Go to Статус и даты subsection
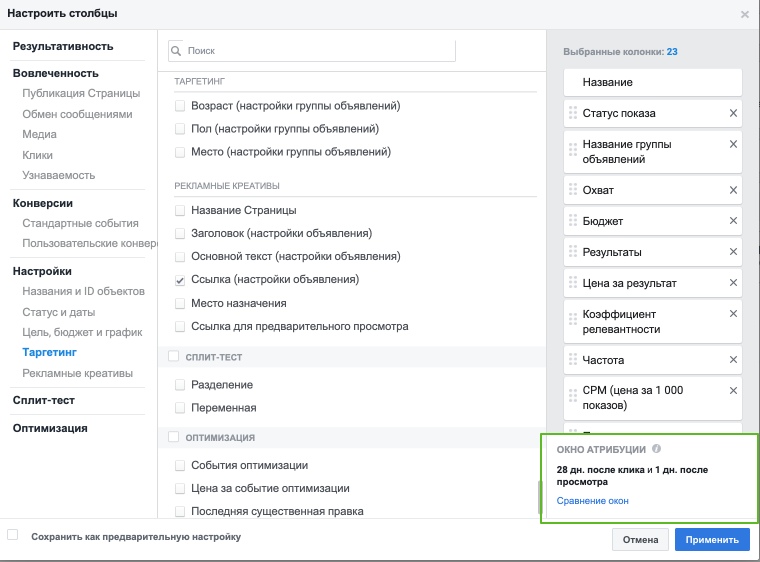Viewport: 760px width, 562px height. 59,312
